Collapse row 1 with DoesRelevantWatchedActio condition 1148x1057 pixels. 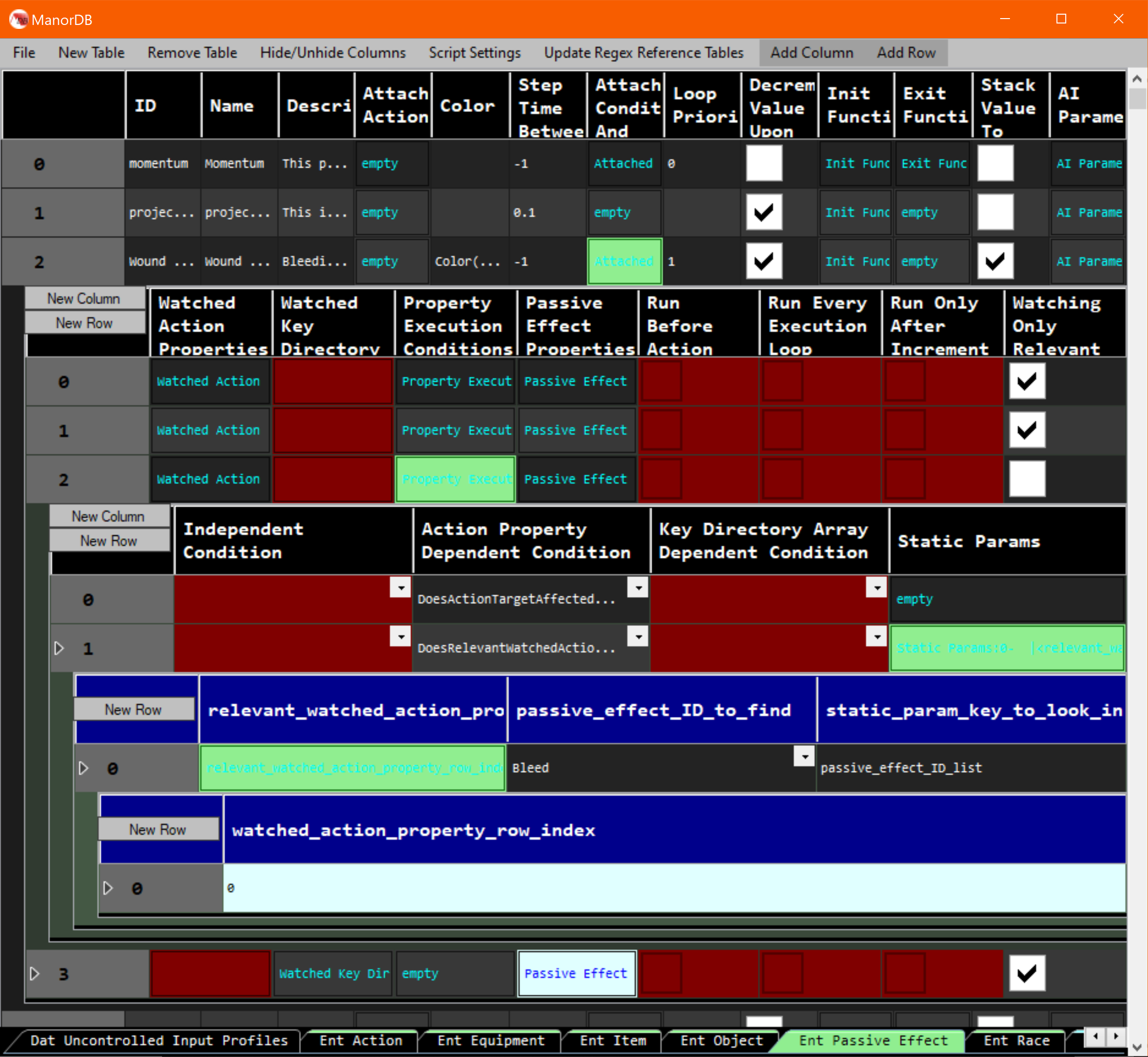59,648
